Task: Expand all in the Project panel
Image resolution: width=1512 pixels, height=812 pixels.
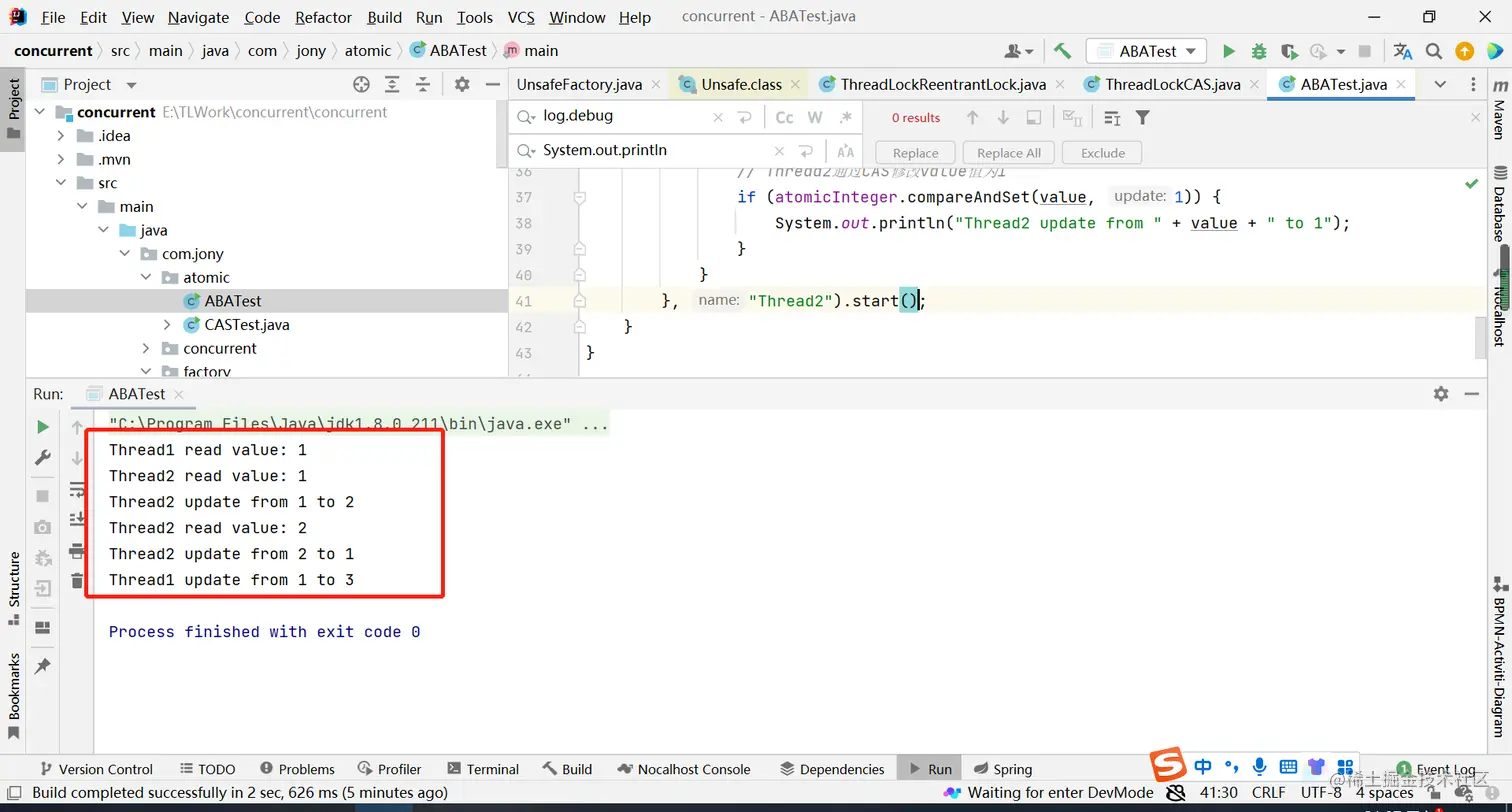Action: [392, 85]
